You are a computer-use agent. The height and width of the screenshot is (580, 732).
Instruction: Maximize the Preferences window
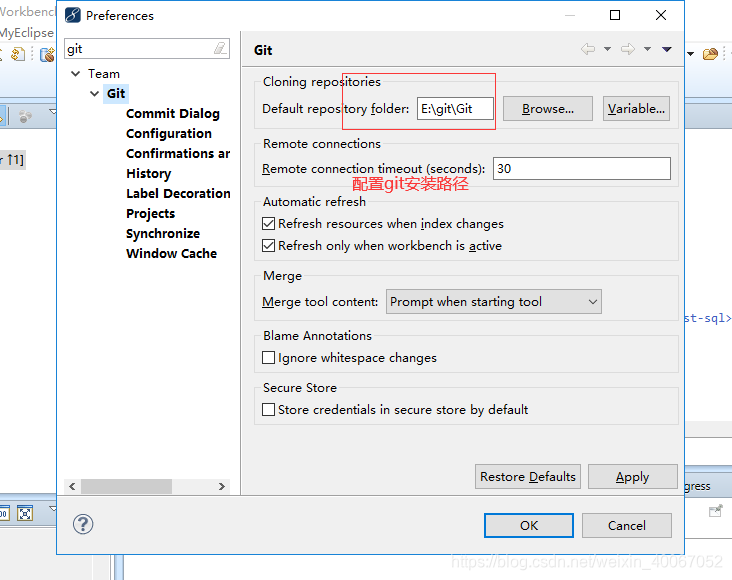[615, 15]
